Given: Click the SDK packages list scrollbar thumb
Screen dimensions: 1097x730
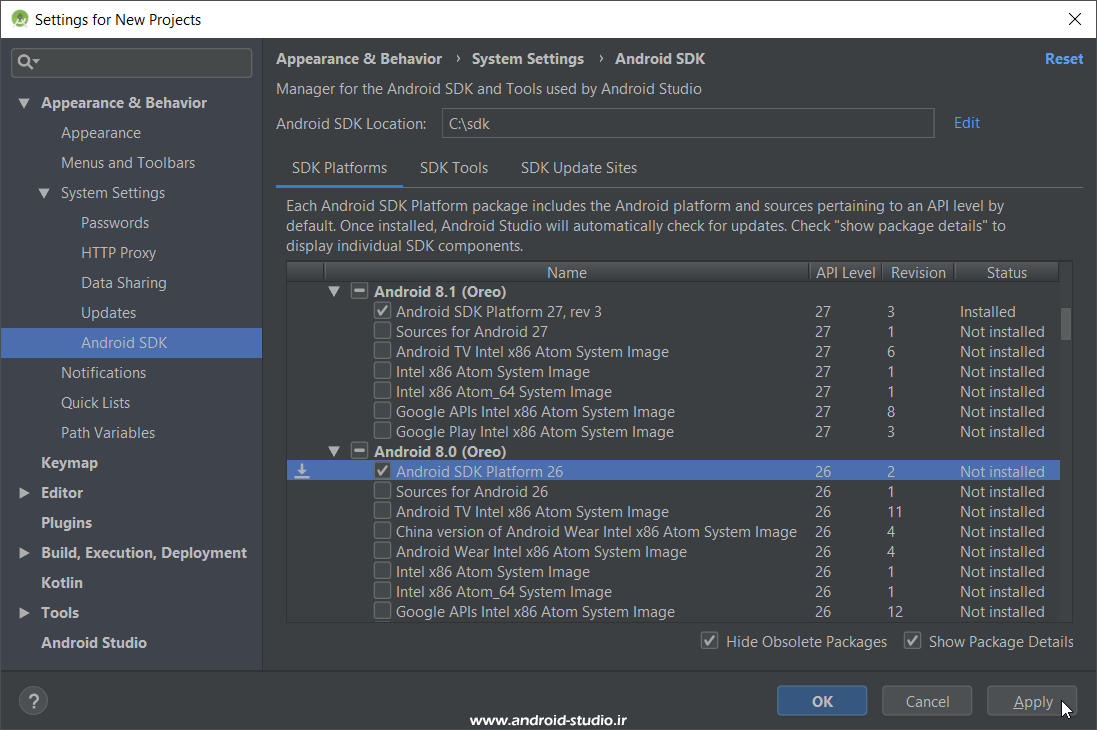Looking at the screenshot, I should point(1066,324).
